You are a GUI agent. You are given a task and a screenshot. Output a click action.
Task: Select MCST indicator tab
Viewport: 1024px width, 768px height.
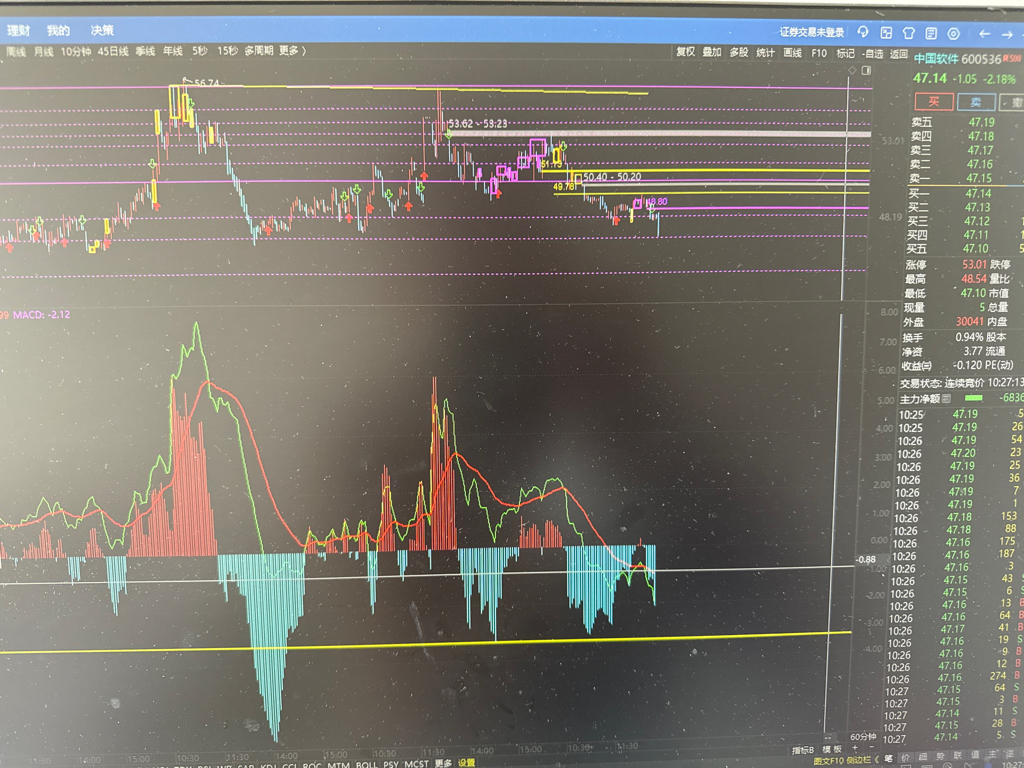416,764
